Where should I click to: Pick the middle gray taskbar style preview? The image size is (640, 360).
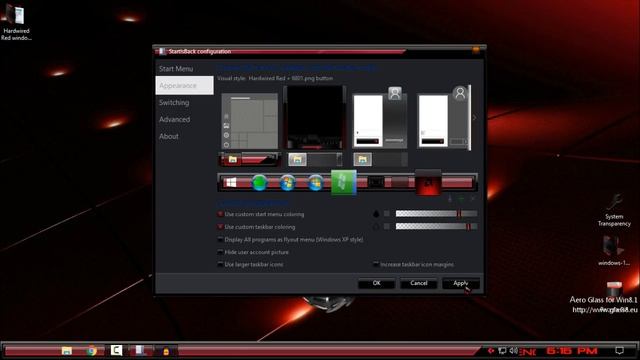315,159
